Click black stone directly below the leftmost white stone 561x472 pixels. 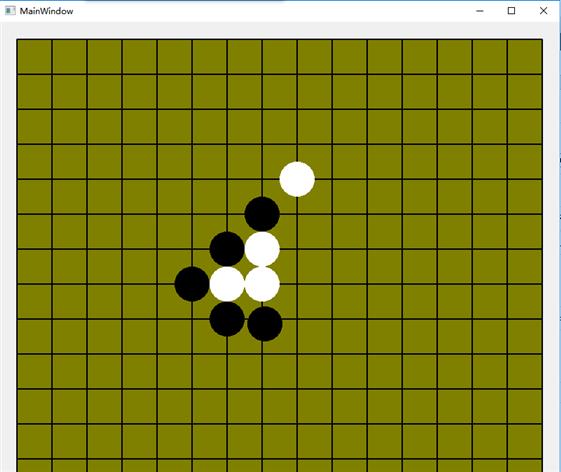[227, 319]
